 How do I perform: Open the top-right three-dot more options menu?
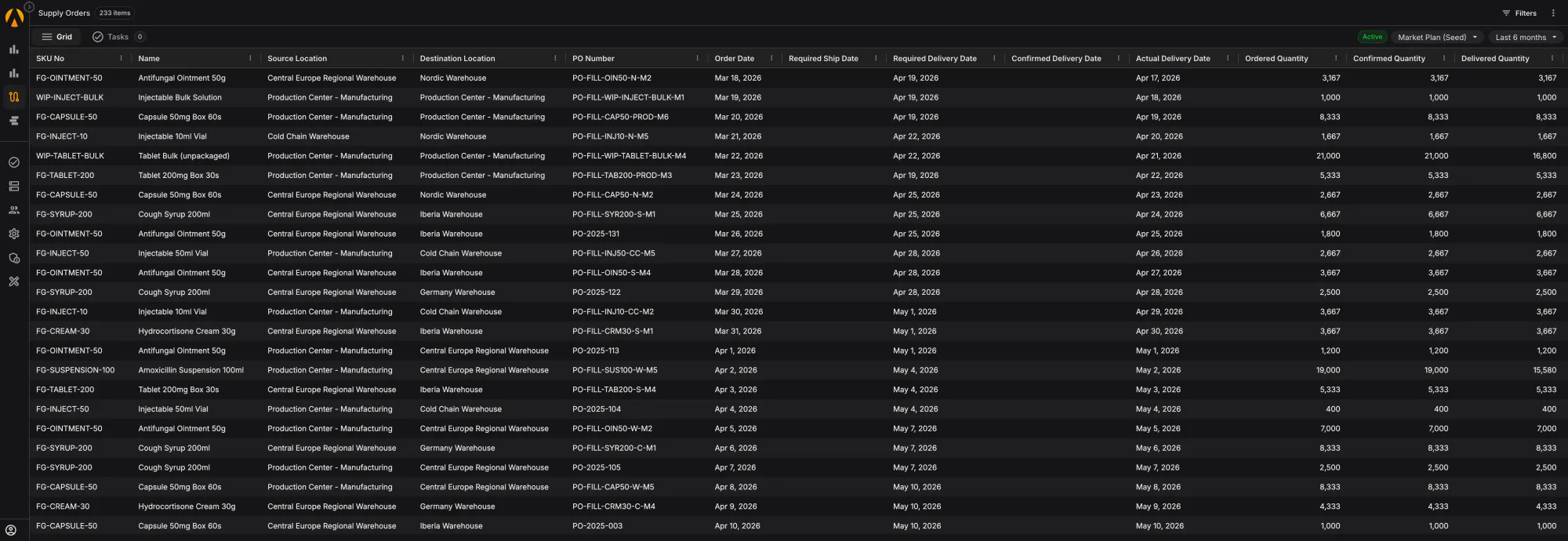point(1553,13)
